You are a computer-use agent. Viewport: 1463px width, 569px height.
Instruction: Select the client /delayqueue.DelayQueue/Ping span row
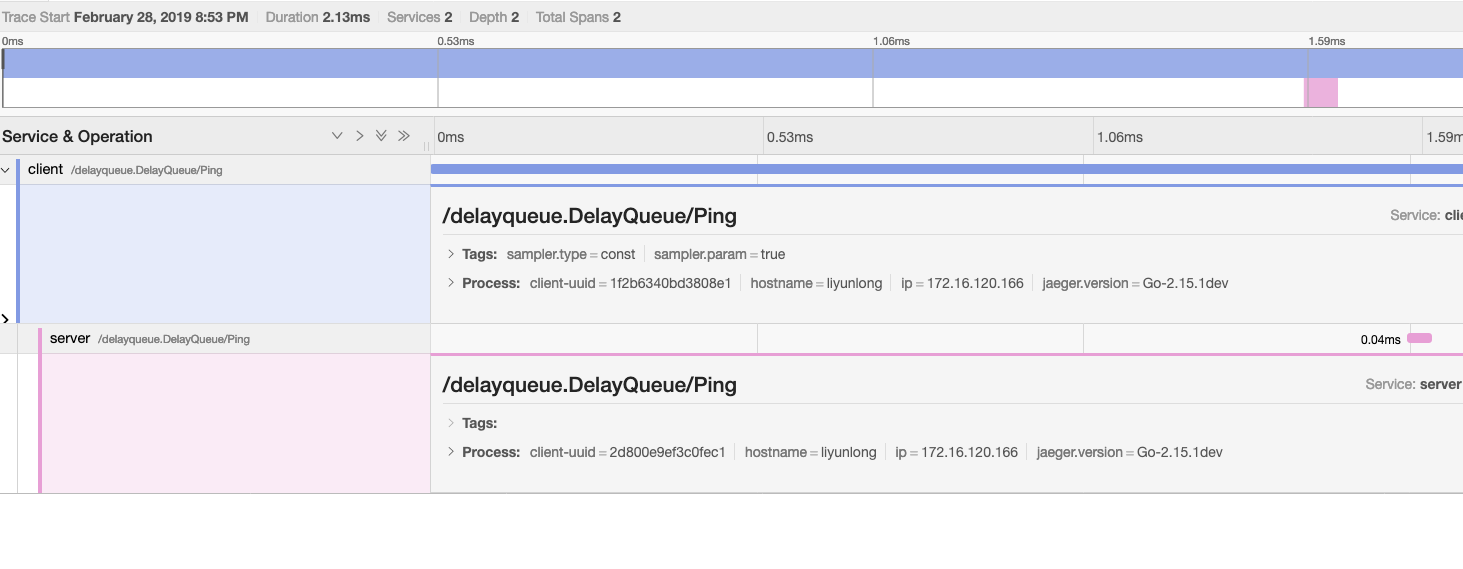(x=215, y=170)
